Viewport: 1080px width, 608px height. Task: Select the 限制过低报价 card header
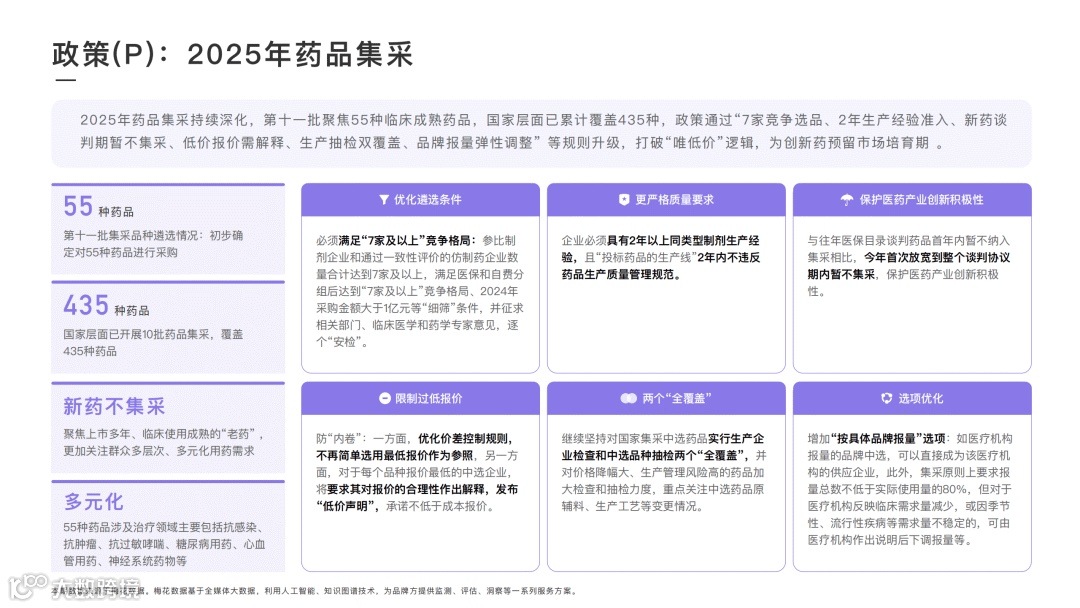coord(420,399)
